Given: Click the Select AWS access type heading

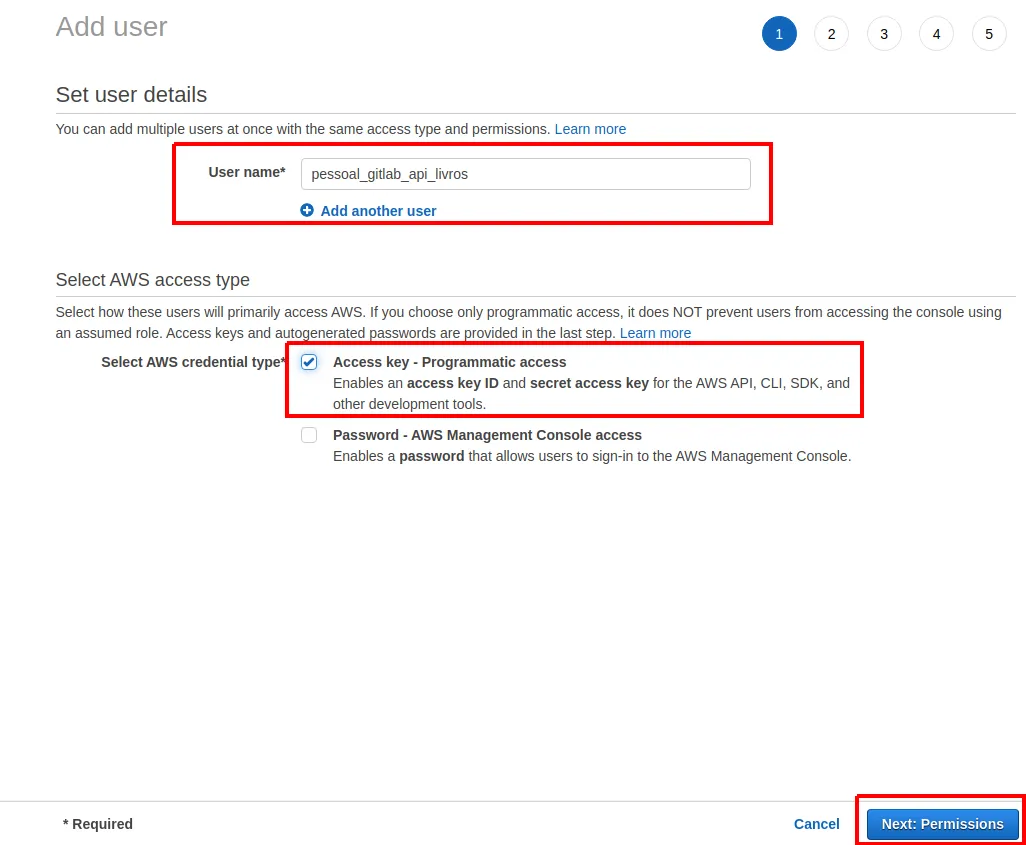Looking at the screenshot, I should tap(152, 279).
